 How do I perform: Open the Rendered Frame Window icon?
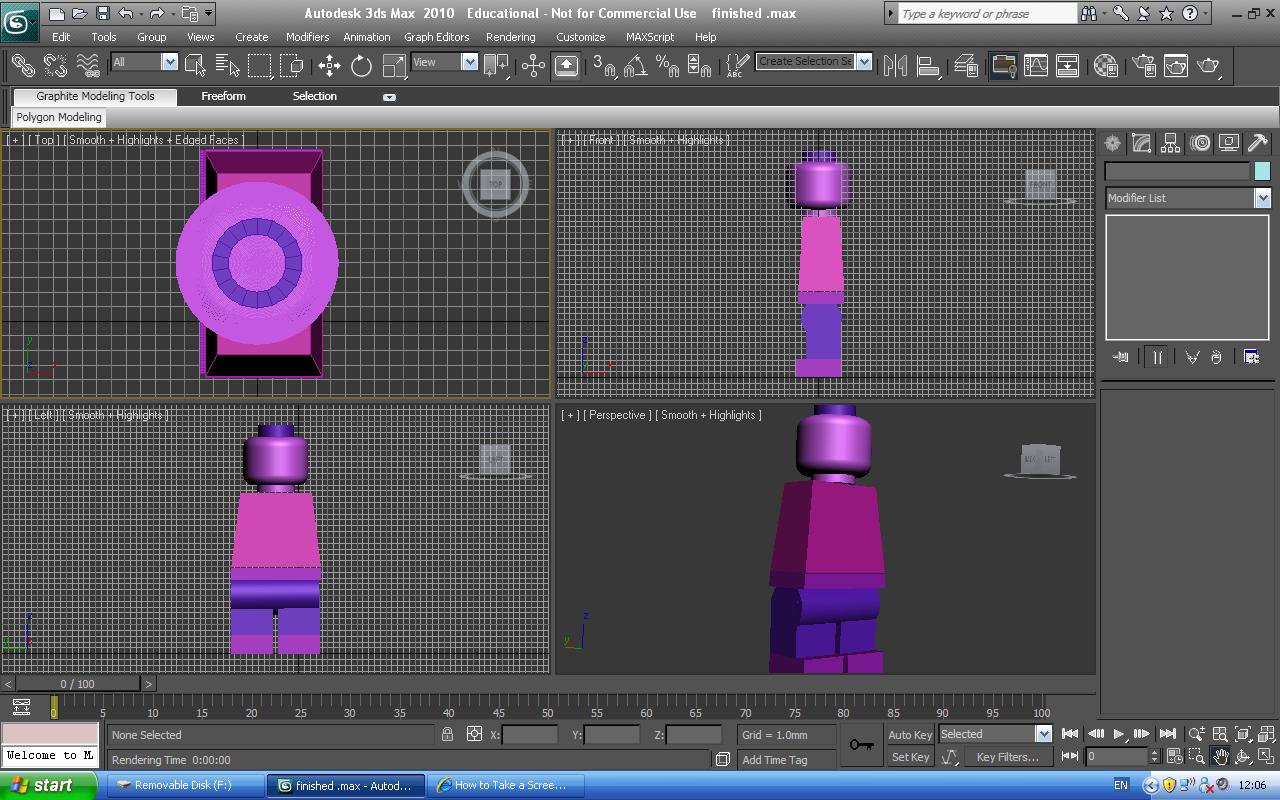pyautogui.click(x=1176, y=66)
